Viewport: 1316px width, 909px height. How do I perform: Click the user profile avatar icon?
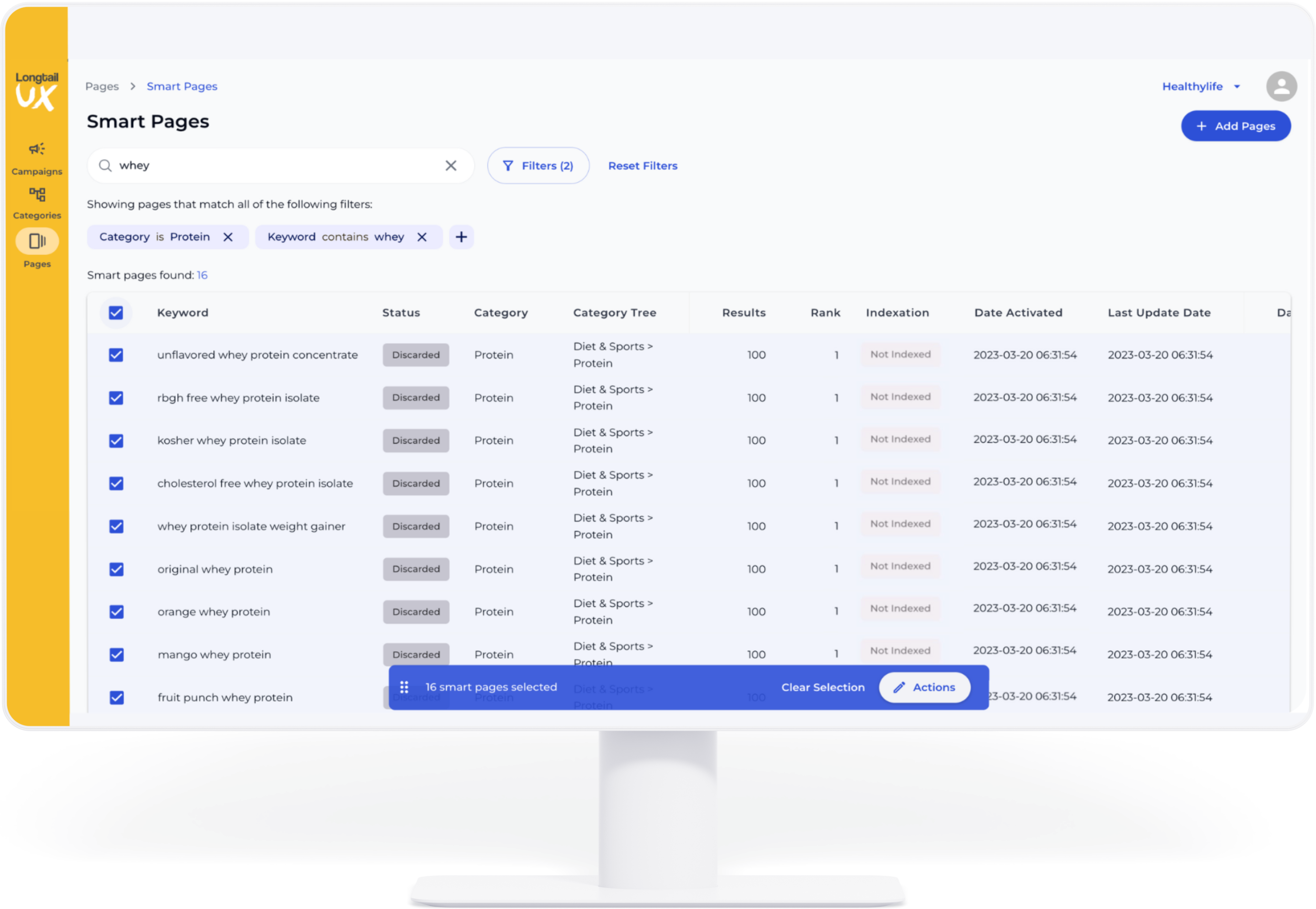pos(1281,87)
